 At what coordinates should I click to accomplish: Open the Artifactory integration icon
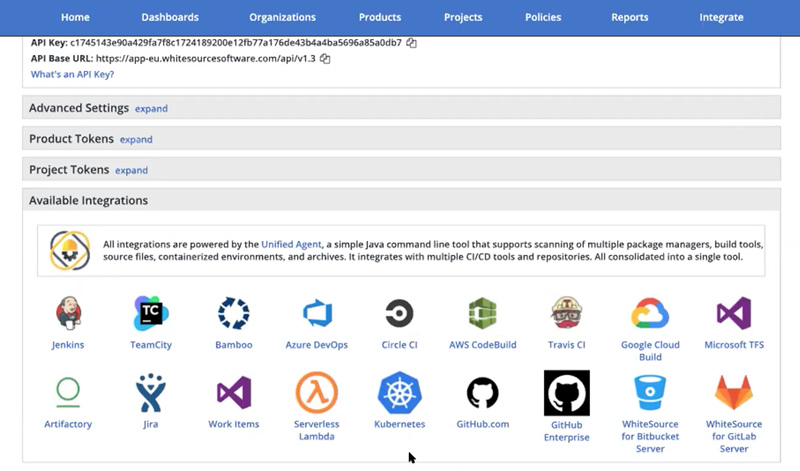(x=68, y=392)
